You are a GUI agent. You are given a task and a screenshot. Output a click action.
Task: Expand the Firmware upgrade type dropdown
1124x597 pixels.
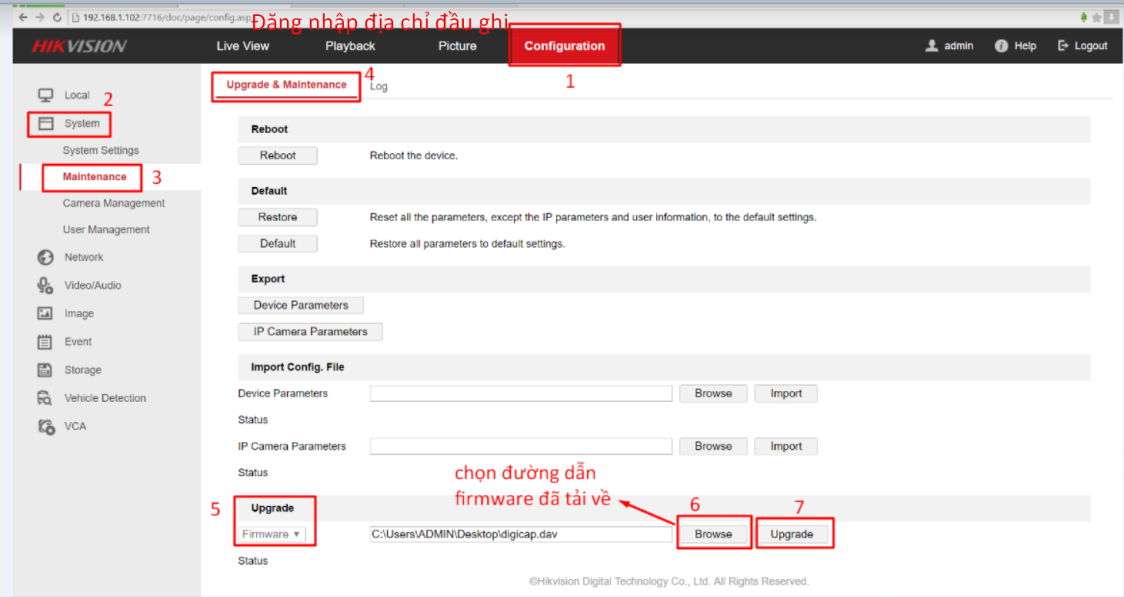tap(270, 534)
